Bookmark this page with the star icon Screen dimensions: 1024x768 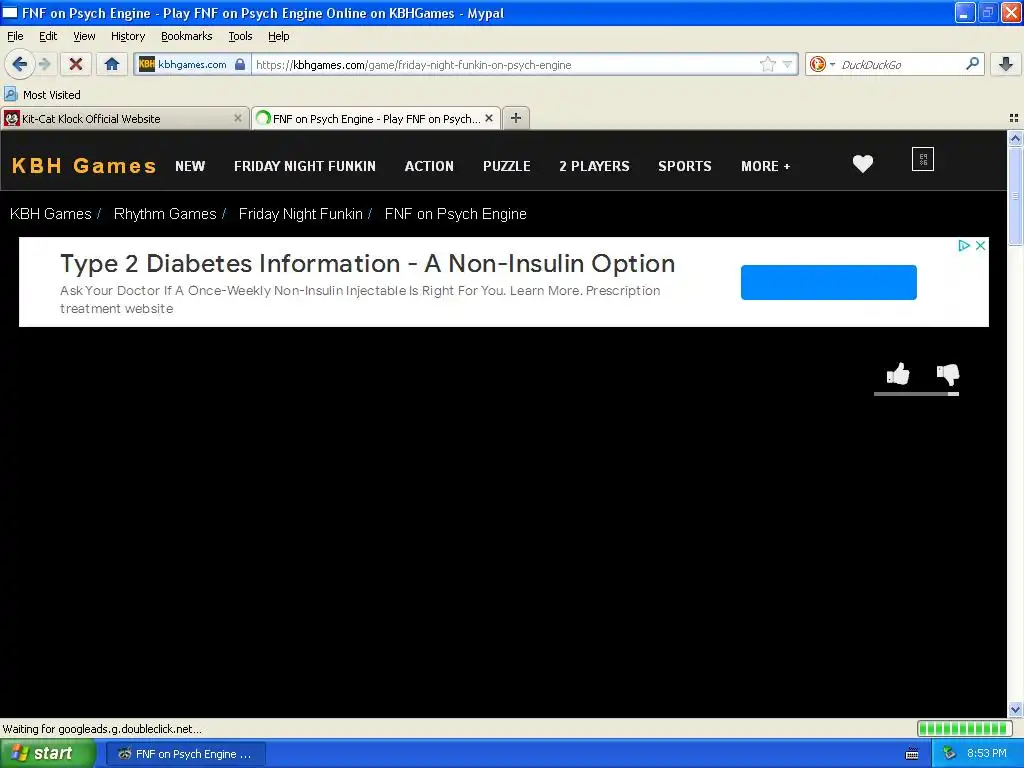(x=767, y=64)
